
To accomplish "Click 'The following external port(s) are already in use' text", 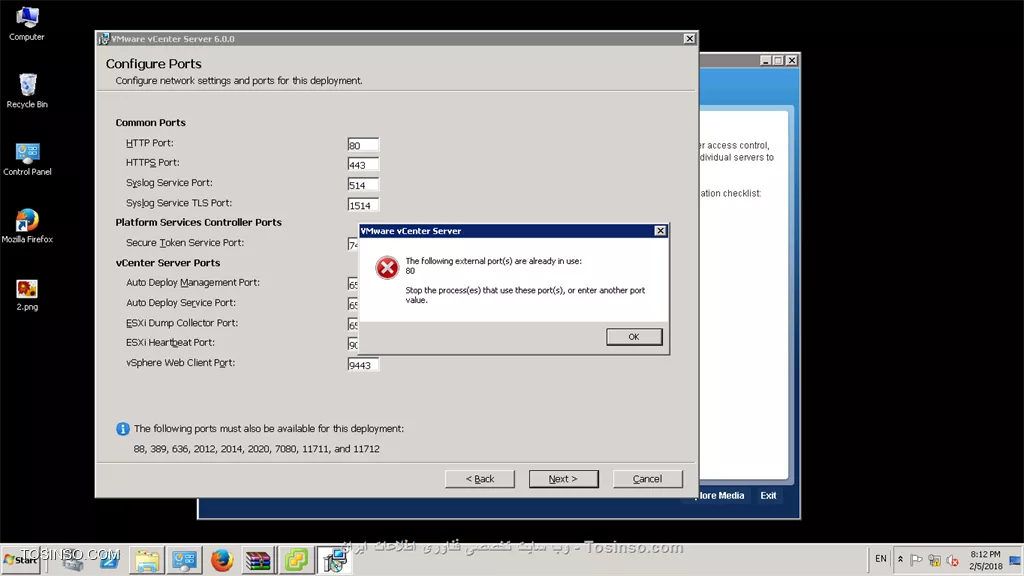I will tap(493, 261).
